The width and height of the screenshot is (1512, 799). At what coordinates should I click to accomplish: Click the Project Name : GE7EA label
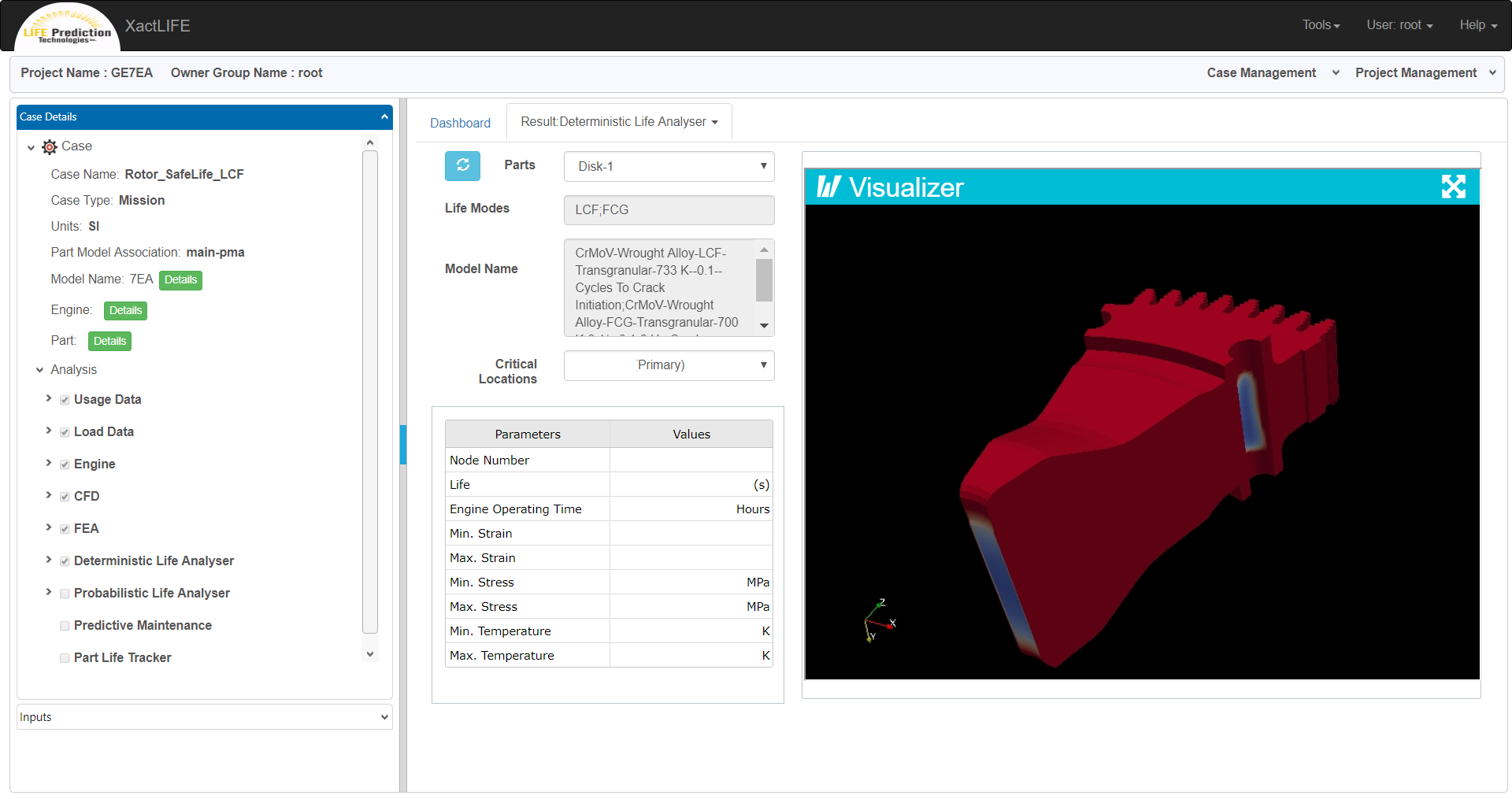(x=87, y=72)
